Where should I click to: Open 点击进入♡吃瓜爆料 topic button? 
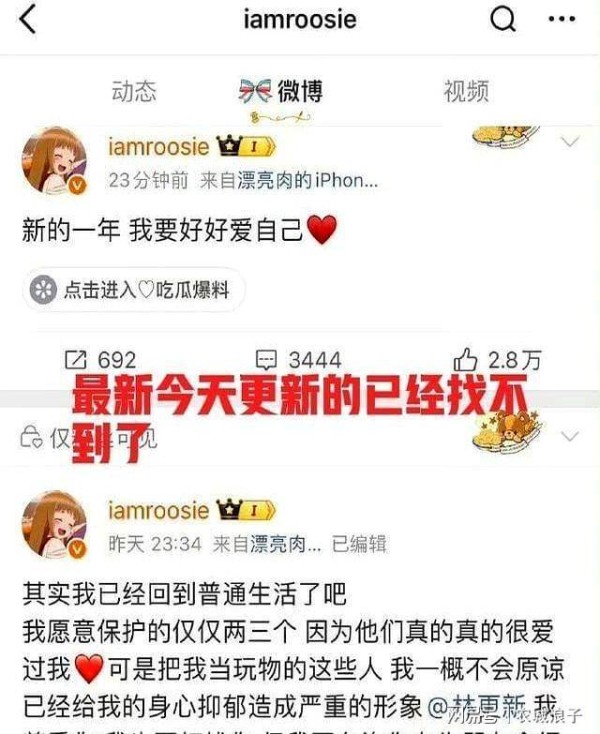click(x=133, y=290)
